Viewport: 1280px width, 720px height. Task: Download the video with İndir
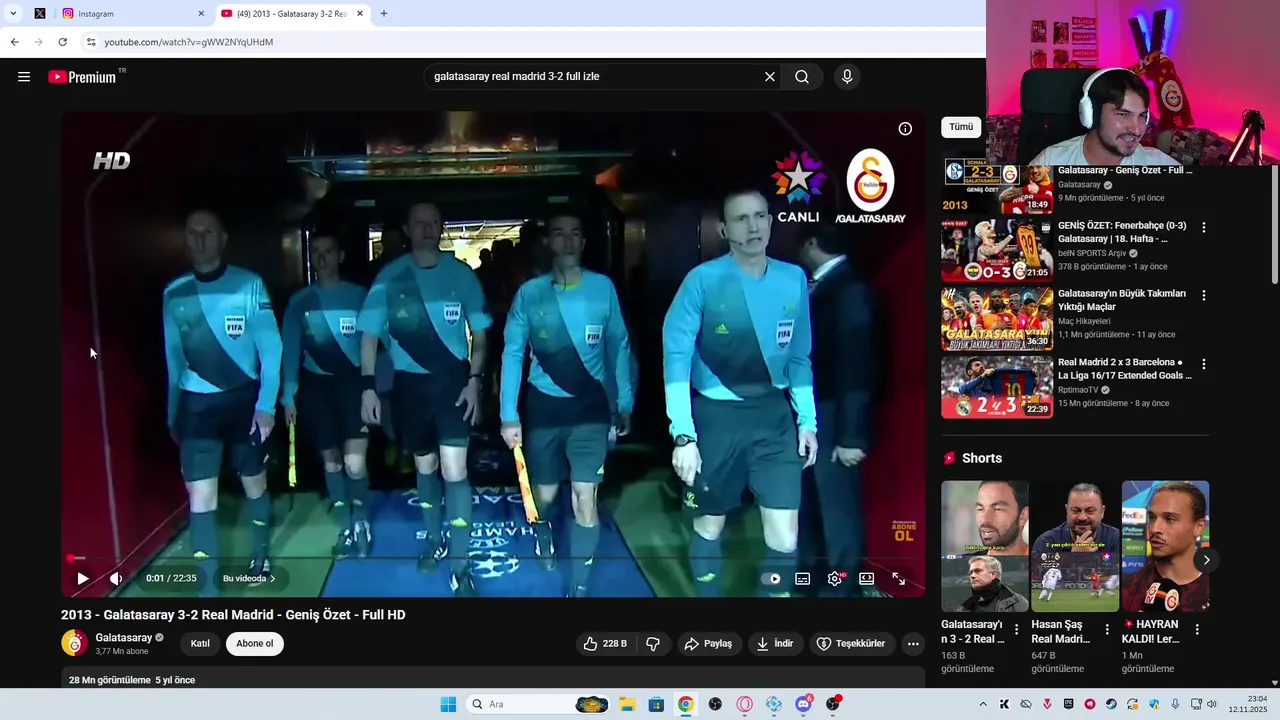(775, 644)
